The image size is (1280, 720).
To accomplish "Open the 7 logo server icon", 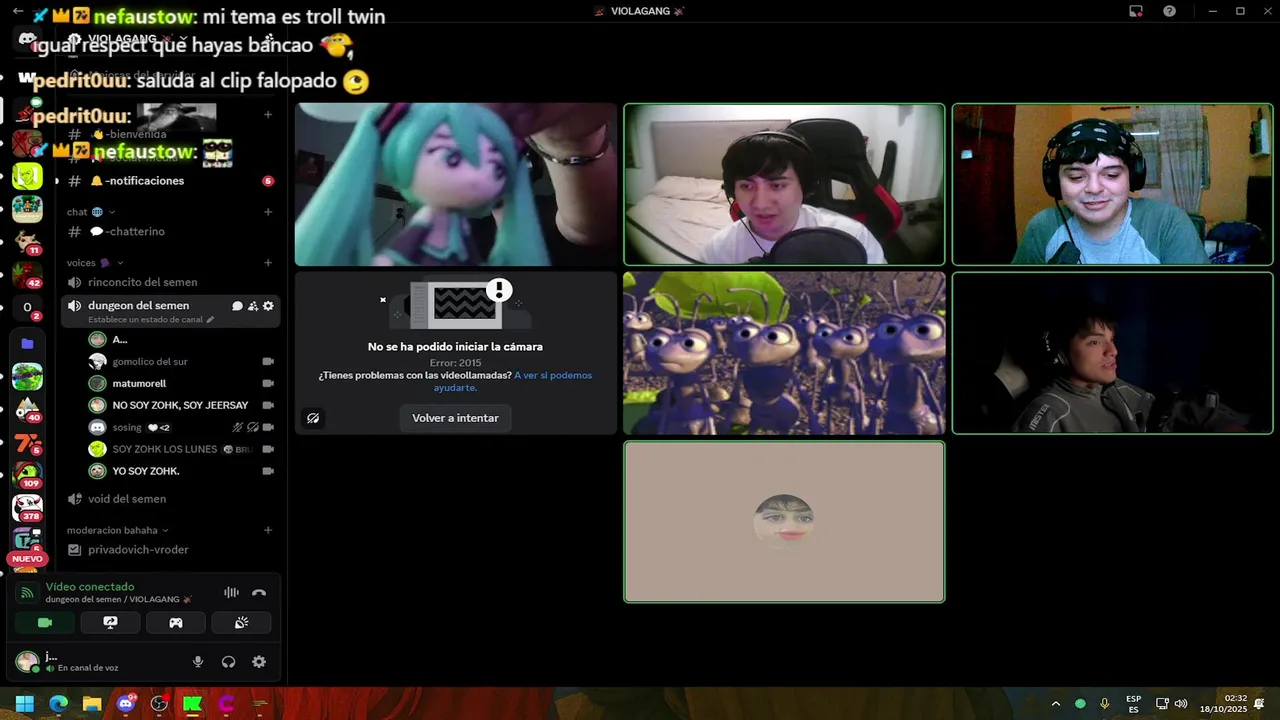I will pos(27,442).
